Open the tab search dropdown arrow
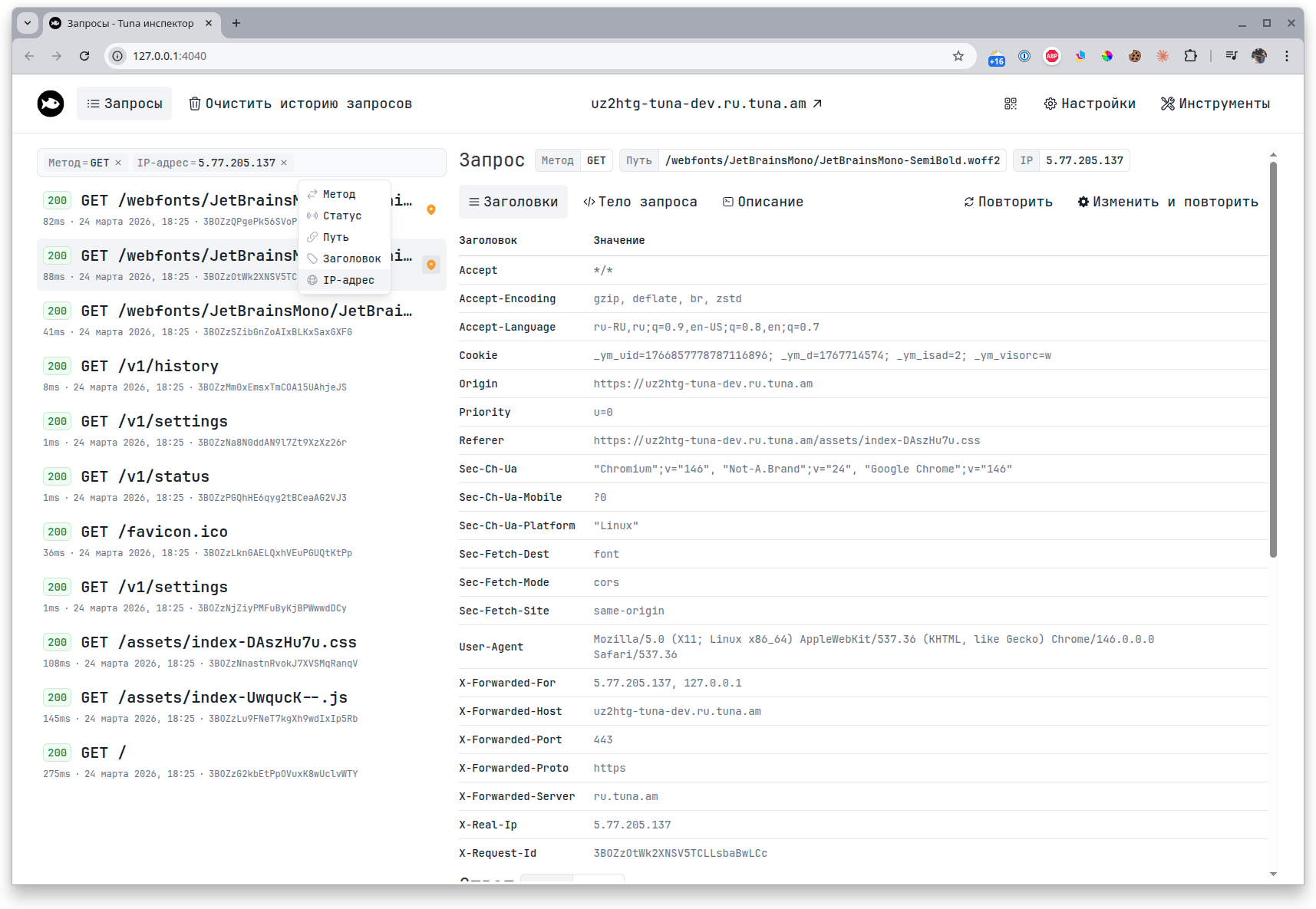Image resolution: width=1316 pixels, height=909 pixels. [x=28, y=23]
